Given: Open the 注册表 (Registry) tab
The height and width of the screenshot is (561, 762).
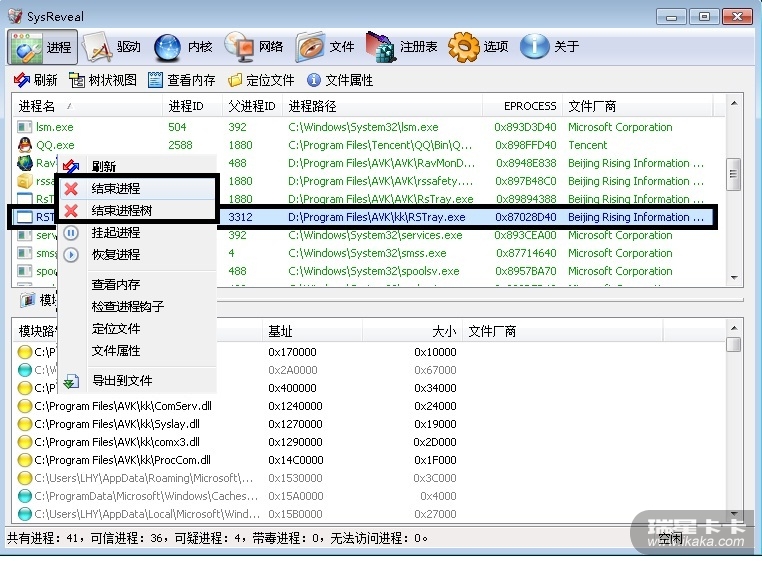Looking at the screenshot, I should pos(401,47).
